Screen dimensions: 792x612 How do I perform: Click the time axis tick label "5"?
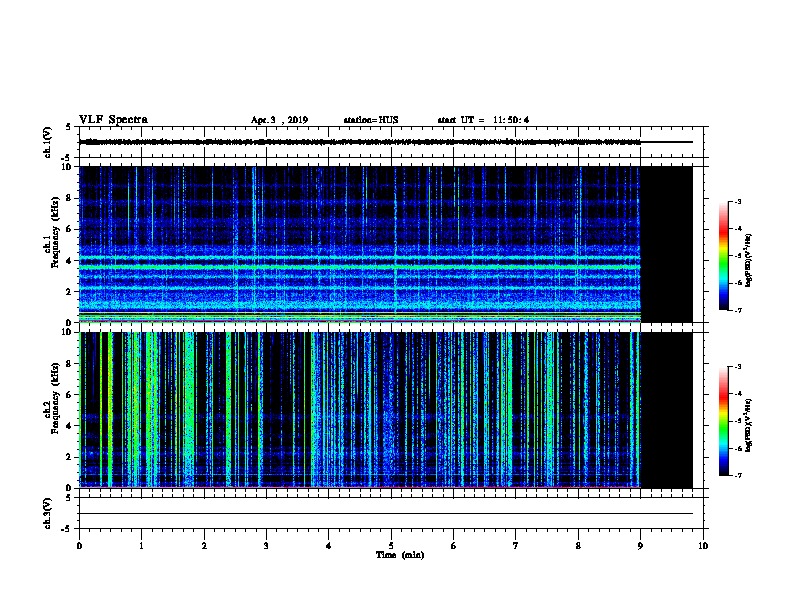pyautogui.click(x=391, y=546)
